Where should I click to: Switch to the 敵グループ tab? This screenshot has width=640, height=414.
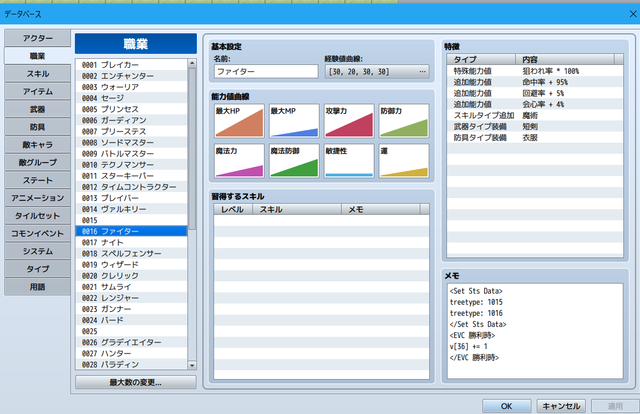[x=38, y=162]
